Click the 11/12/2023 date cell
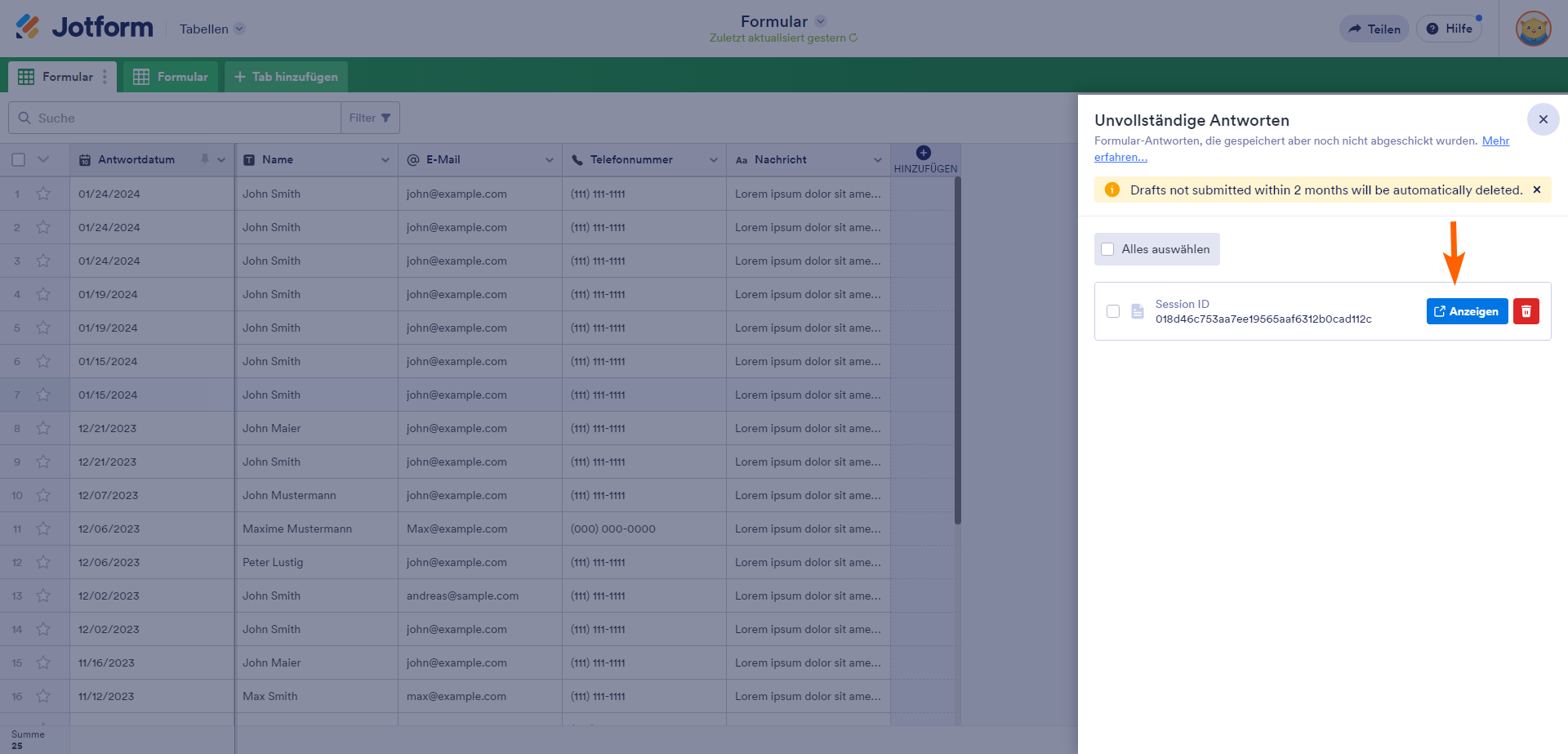Viewport: 1568px width, 754px height. (152, 696)
